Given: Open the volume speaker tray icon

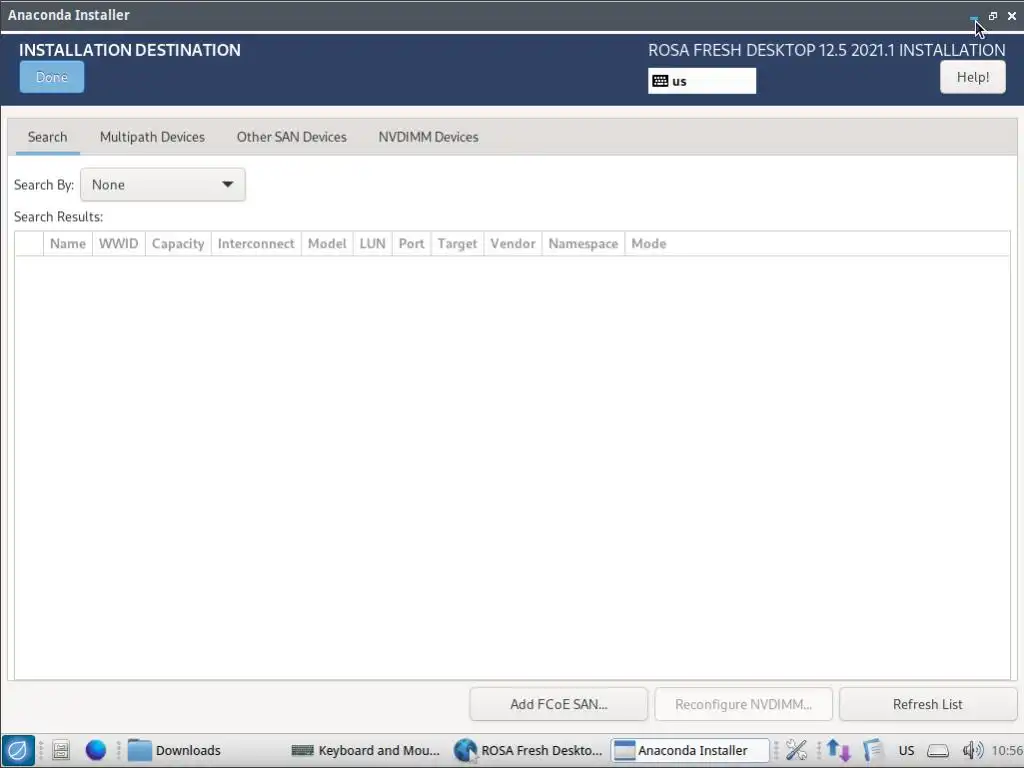Looking at the screenshot, I should (x=972, y=750).
